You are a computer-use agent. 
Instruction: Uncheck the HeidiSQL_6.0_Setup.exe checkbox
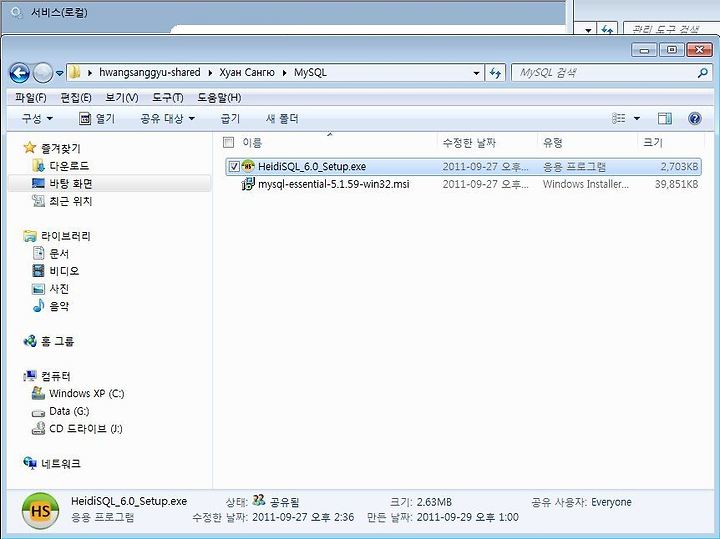pyautogui.click(x=234, y=166)
